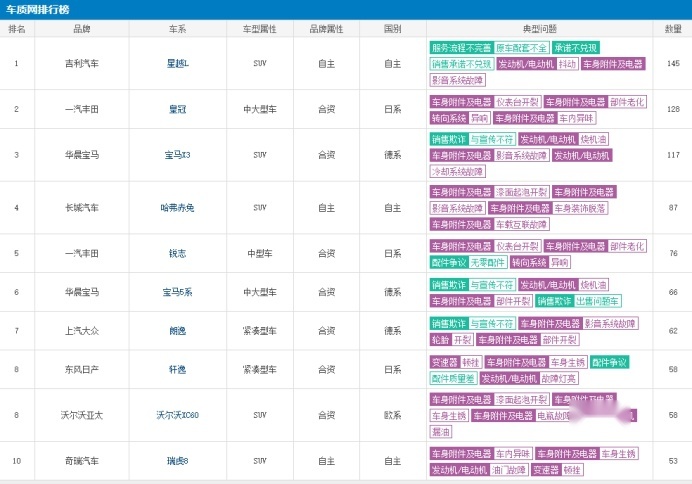Viewport: 692px width, 484px height.
Task: Open the 宝马5系 car series link
Action: tap(177, 292)
